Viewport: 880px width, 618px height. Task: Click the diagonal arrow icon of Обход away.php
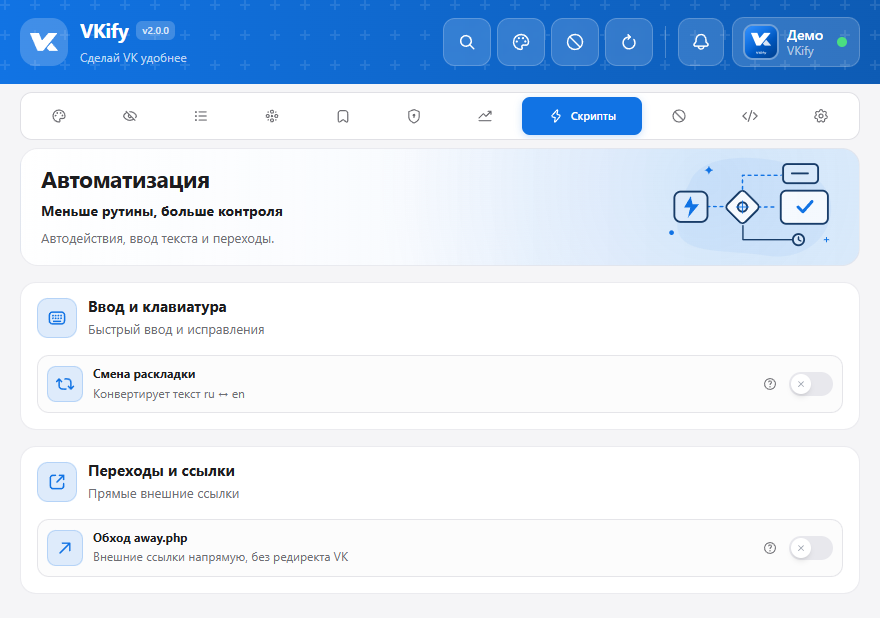click(65, 548)
